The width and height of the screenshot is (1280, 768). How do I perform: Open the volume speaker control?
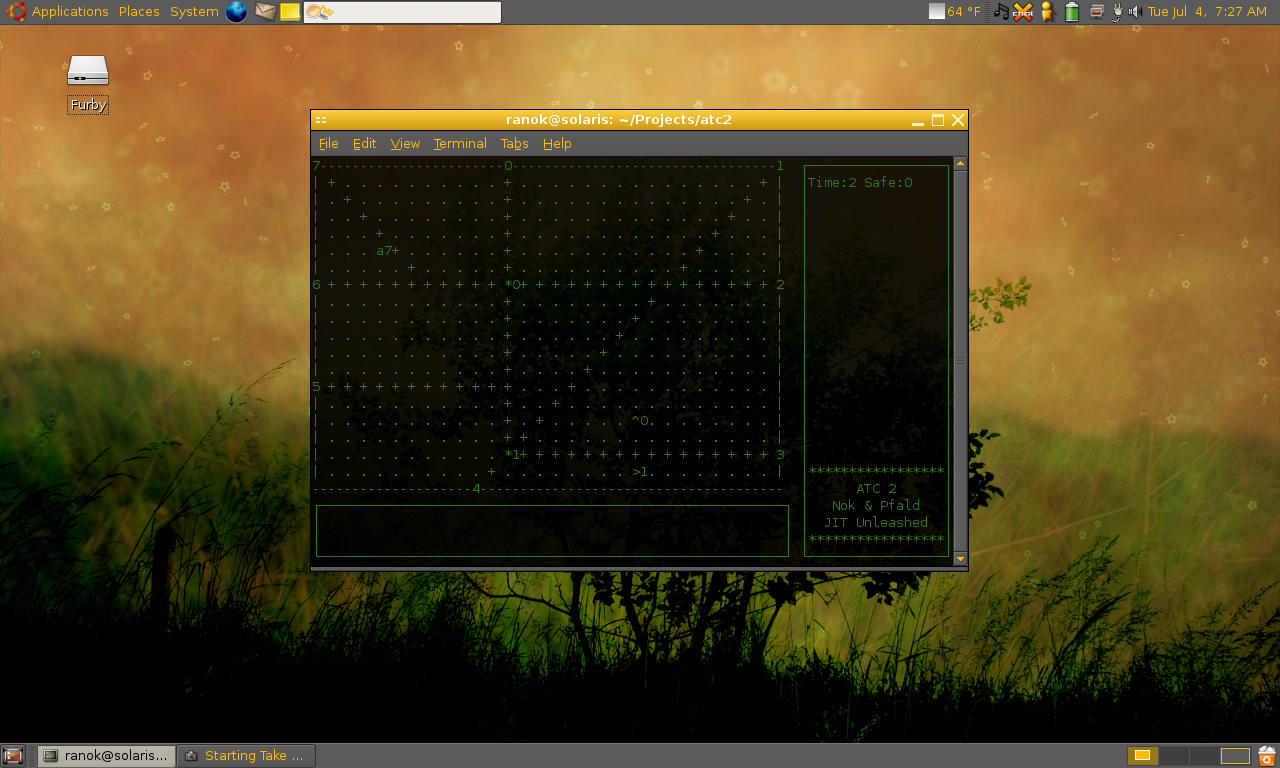[x=1135, y=12]
